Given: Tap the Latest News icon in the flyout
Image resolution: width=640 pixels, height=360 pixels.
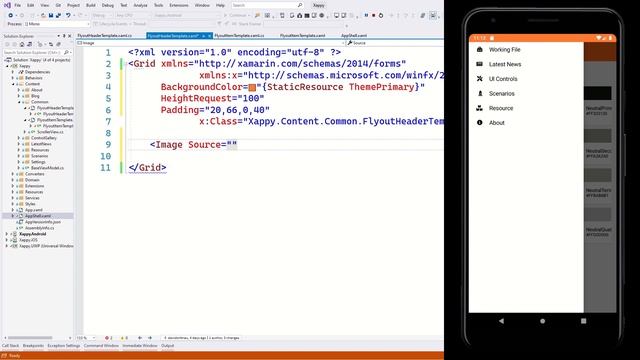Looking at the screenshot, I should coord(480,64).
